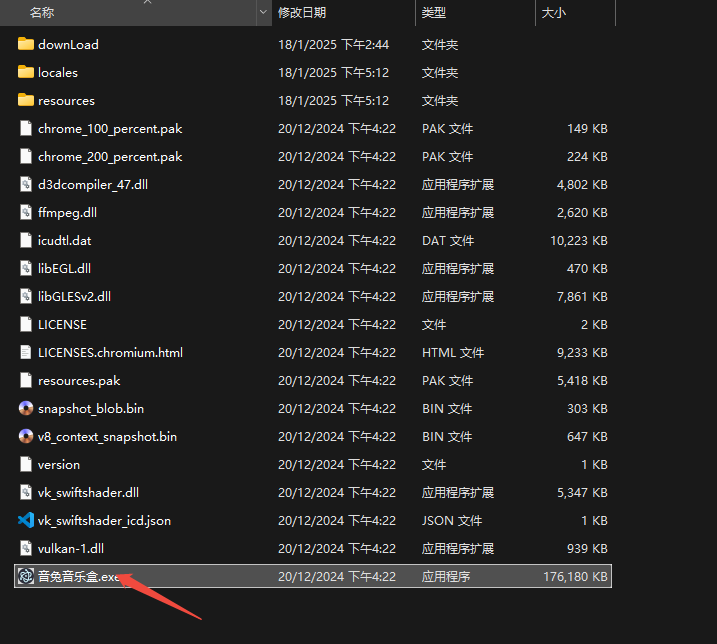Screen dimensions: 717x644
Task: Click the DAT 文件 type cell
Action: click(448, 241)
